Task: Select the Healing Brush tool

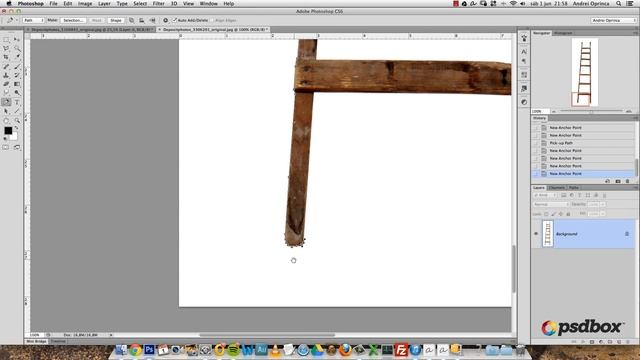Action: click(6, 67)
